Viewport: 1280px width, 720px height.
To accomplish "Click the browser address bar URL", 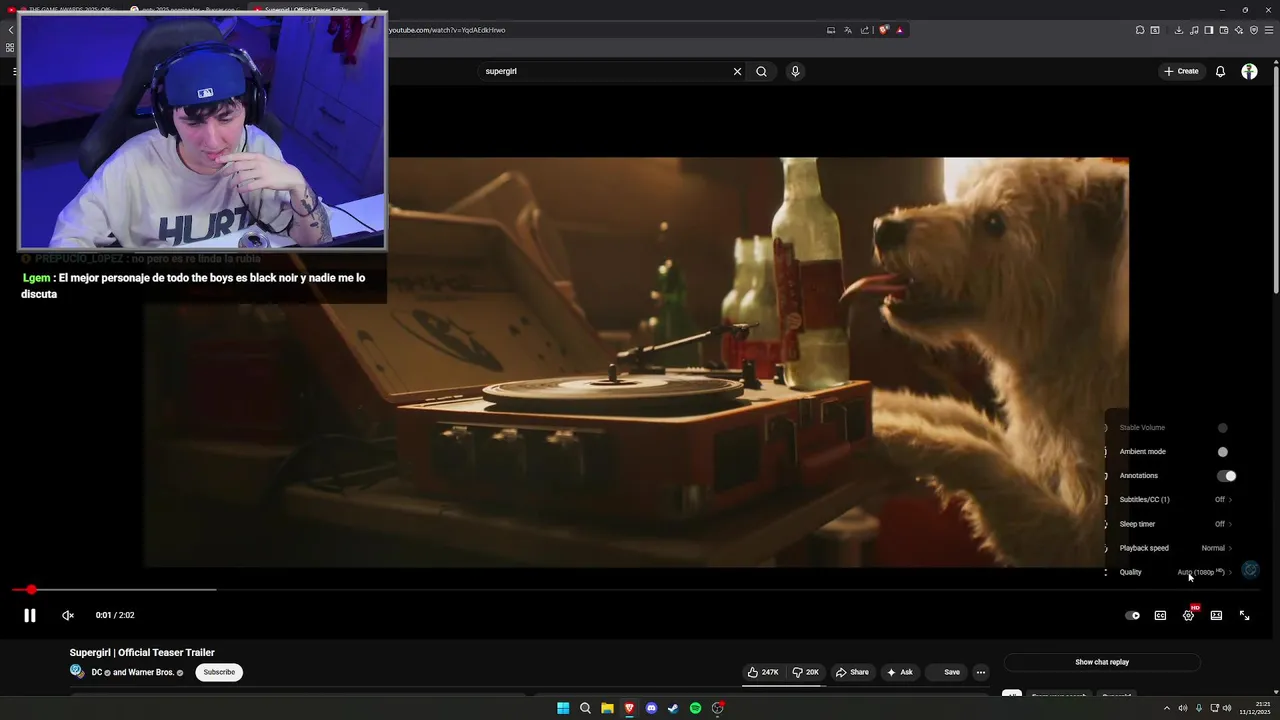I will [447, 30].
